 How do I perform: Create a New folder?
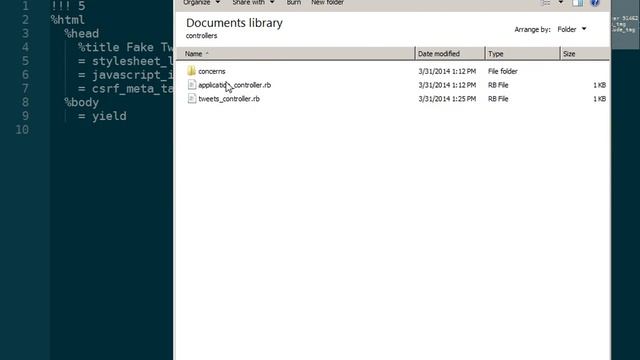[327, 3]
